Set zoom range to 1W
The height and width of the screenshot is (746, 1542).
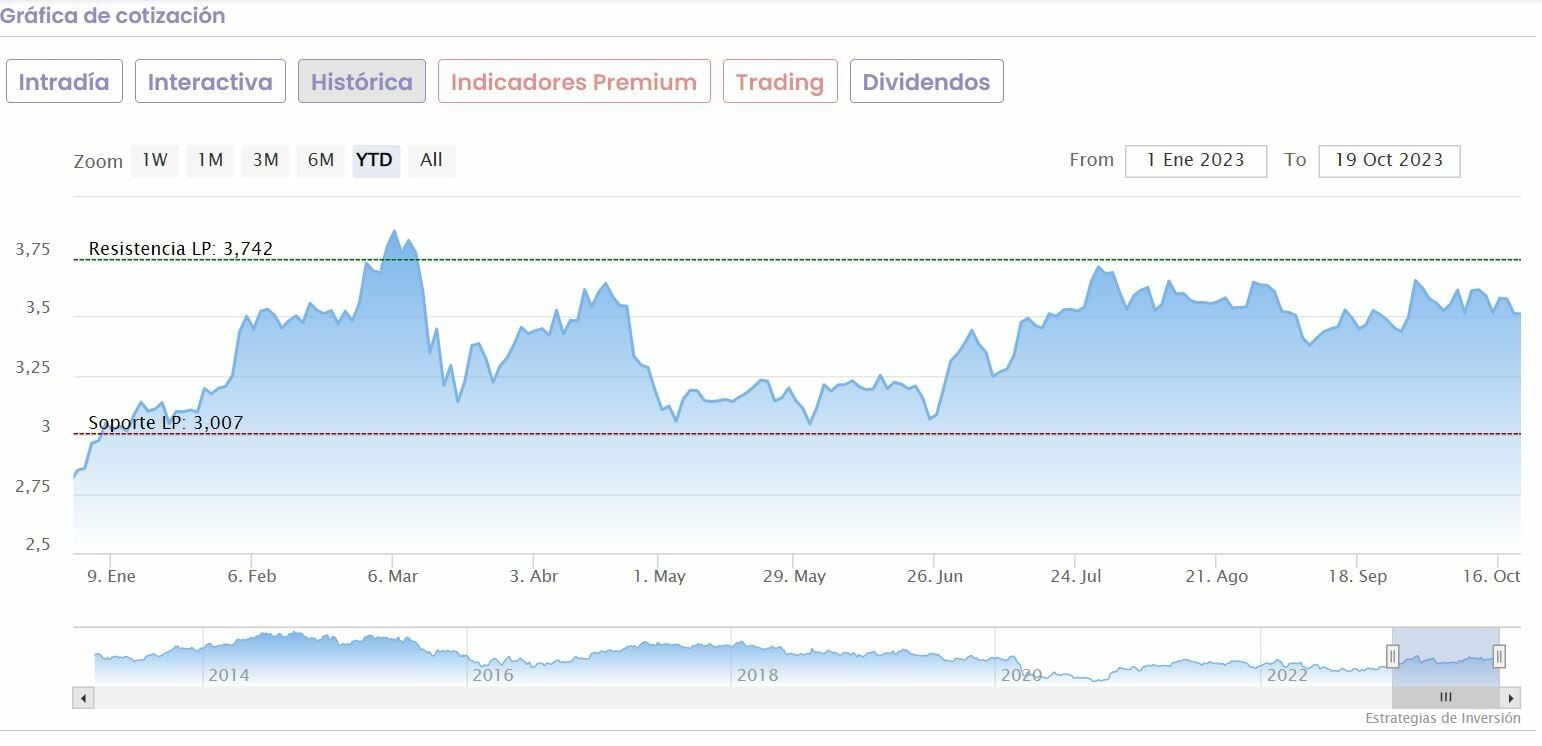point(154,160)
